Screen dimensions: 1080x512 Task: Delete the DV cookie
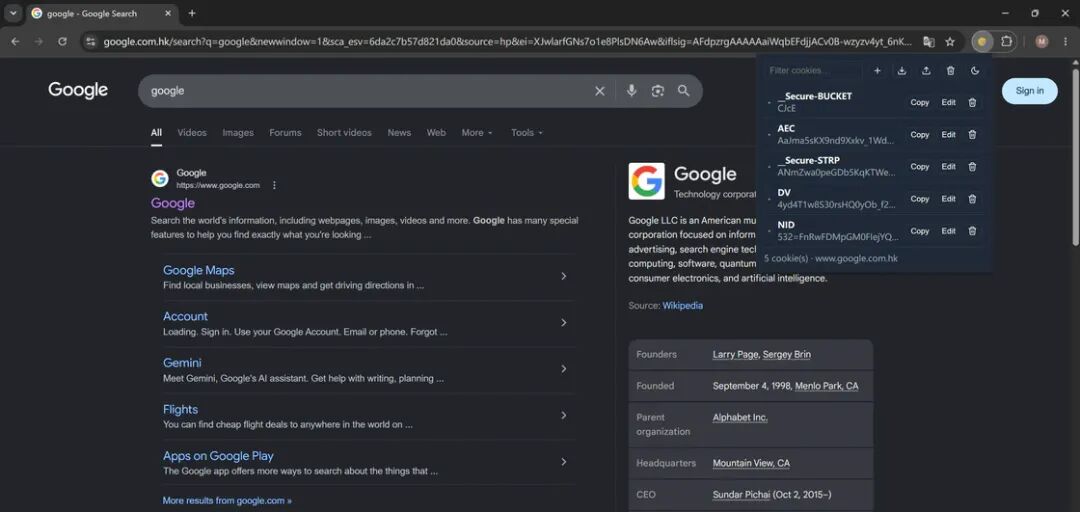pyautogui.click(x=972, y=199)
